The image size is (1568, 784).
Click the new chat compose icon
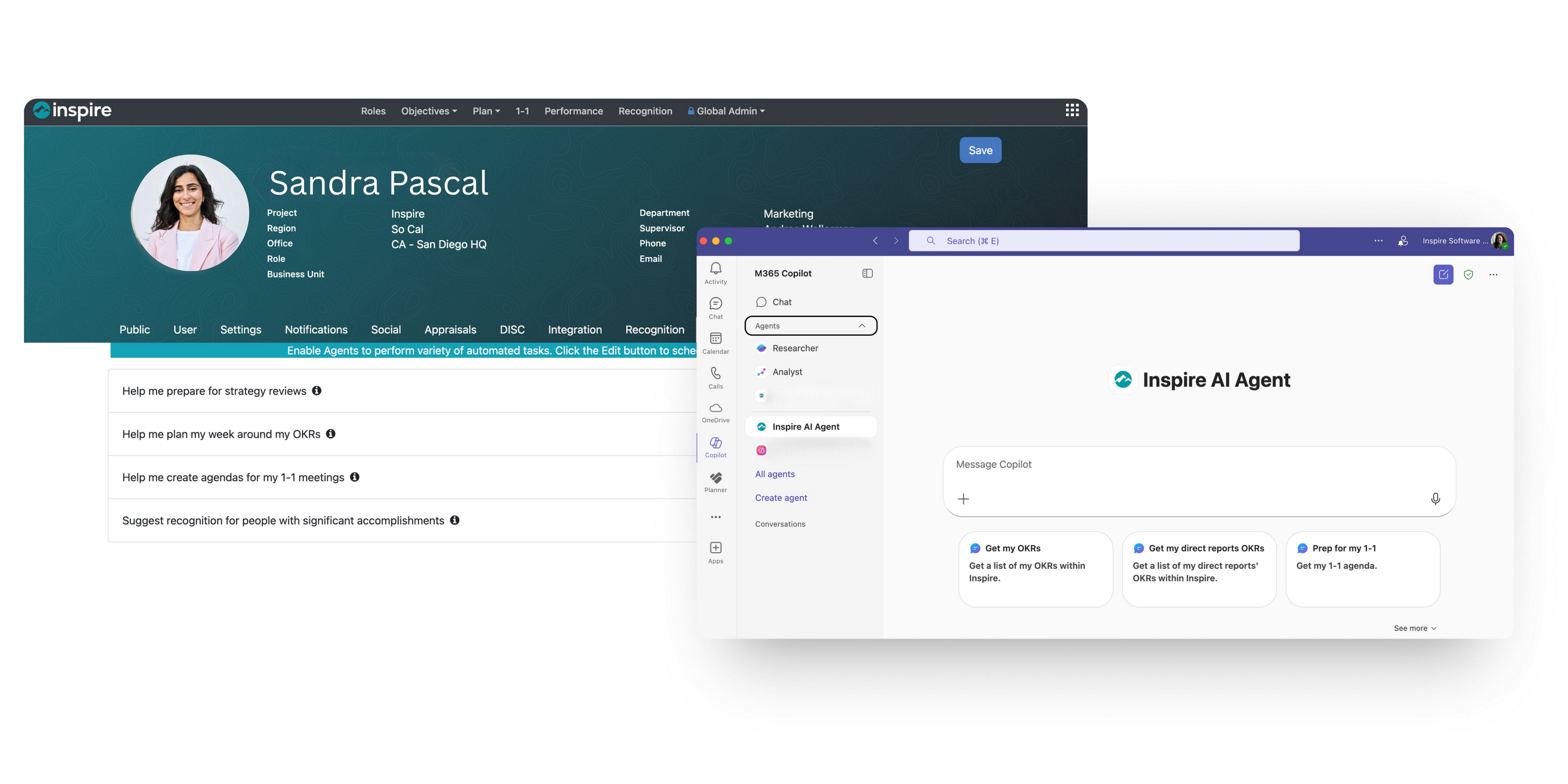pyautogui.click(x=1442, y=275)
